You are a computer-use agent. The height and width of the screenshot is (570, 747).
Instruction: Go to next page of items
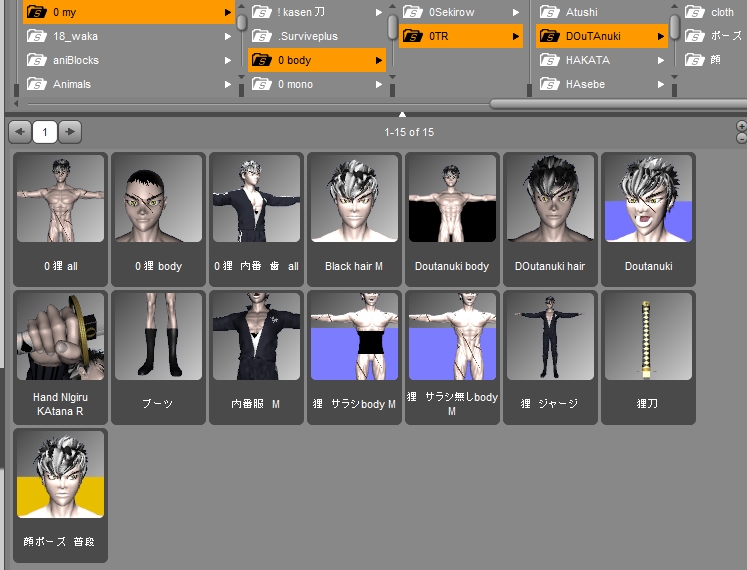[70, 132]
